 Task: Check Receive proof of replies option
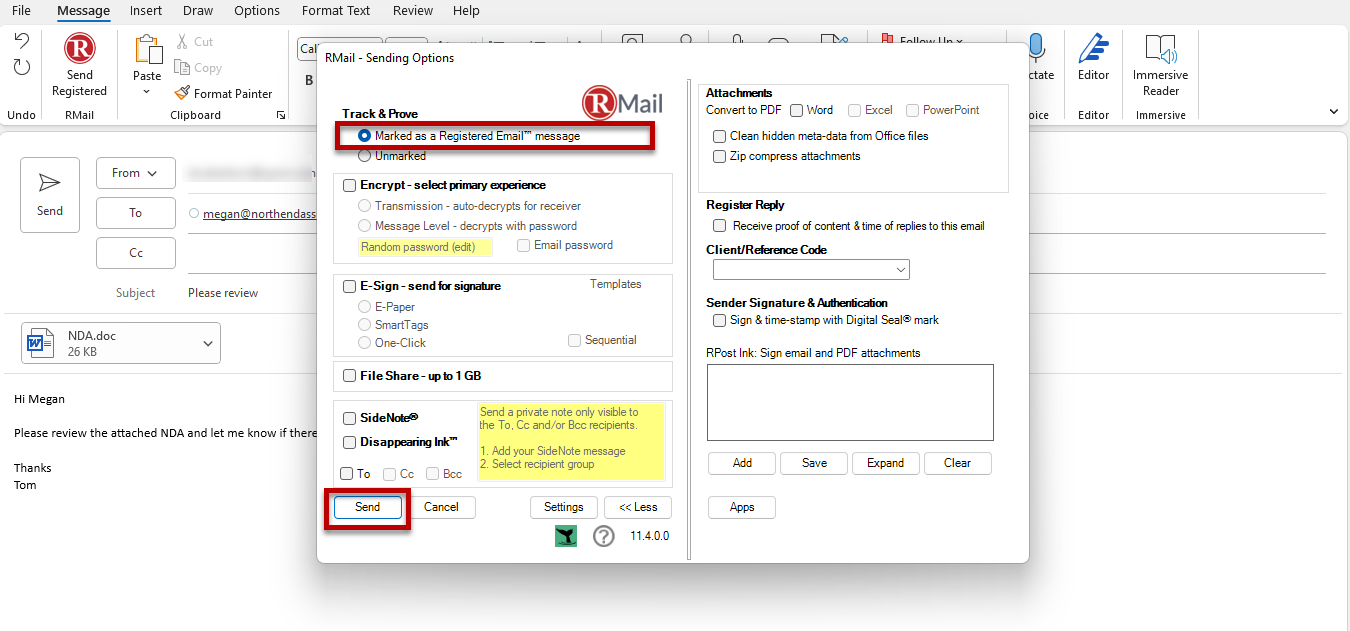coord(719,226)
